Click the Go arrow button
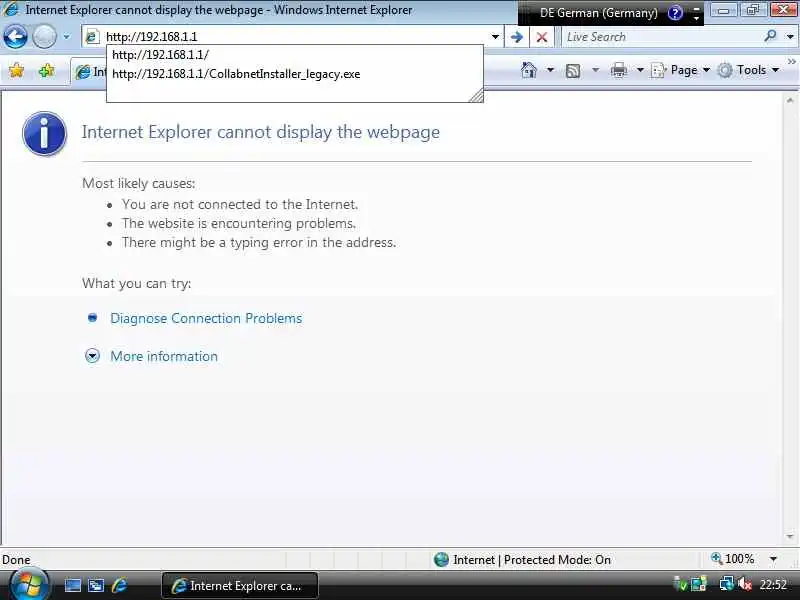The height and width of the screenshot is (600, 800). click(x=516, y=37)
